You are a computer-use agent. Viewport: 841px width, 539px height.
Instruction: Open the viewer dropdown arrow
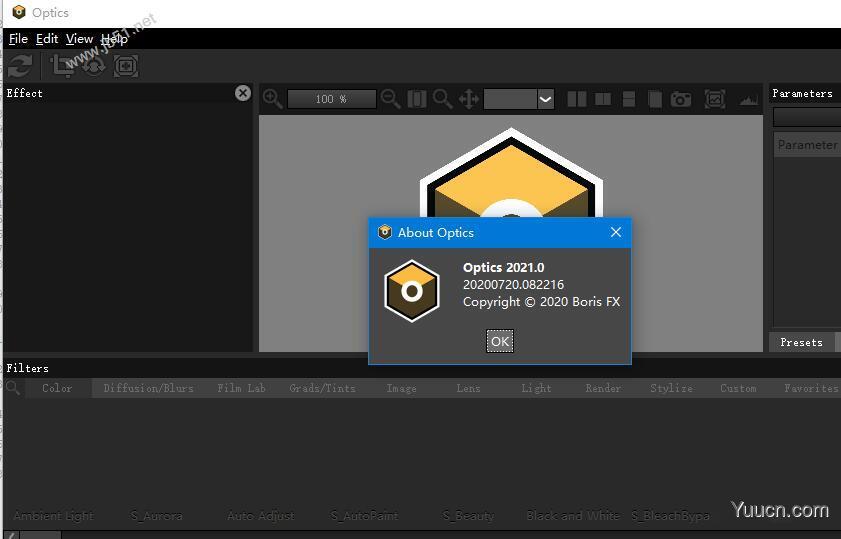545,99
